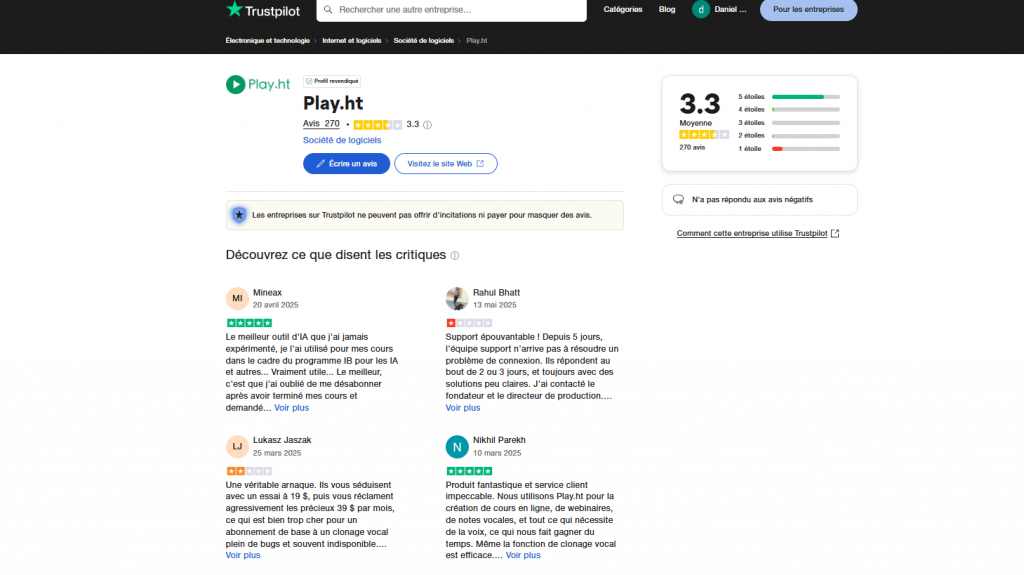Filter by 4 étoiles rating bar
Viewport: 1024px width, 575px height.
pyautogui.click(x=789, y=110)
